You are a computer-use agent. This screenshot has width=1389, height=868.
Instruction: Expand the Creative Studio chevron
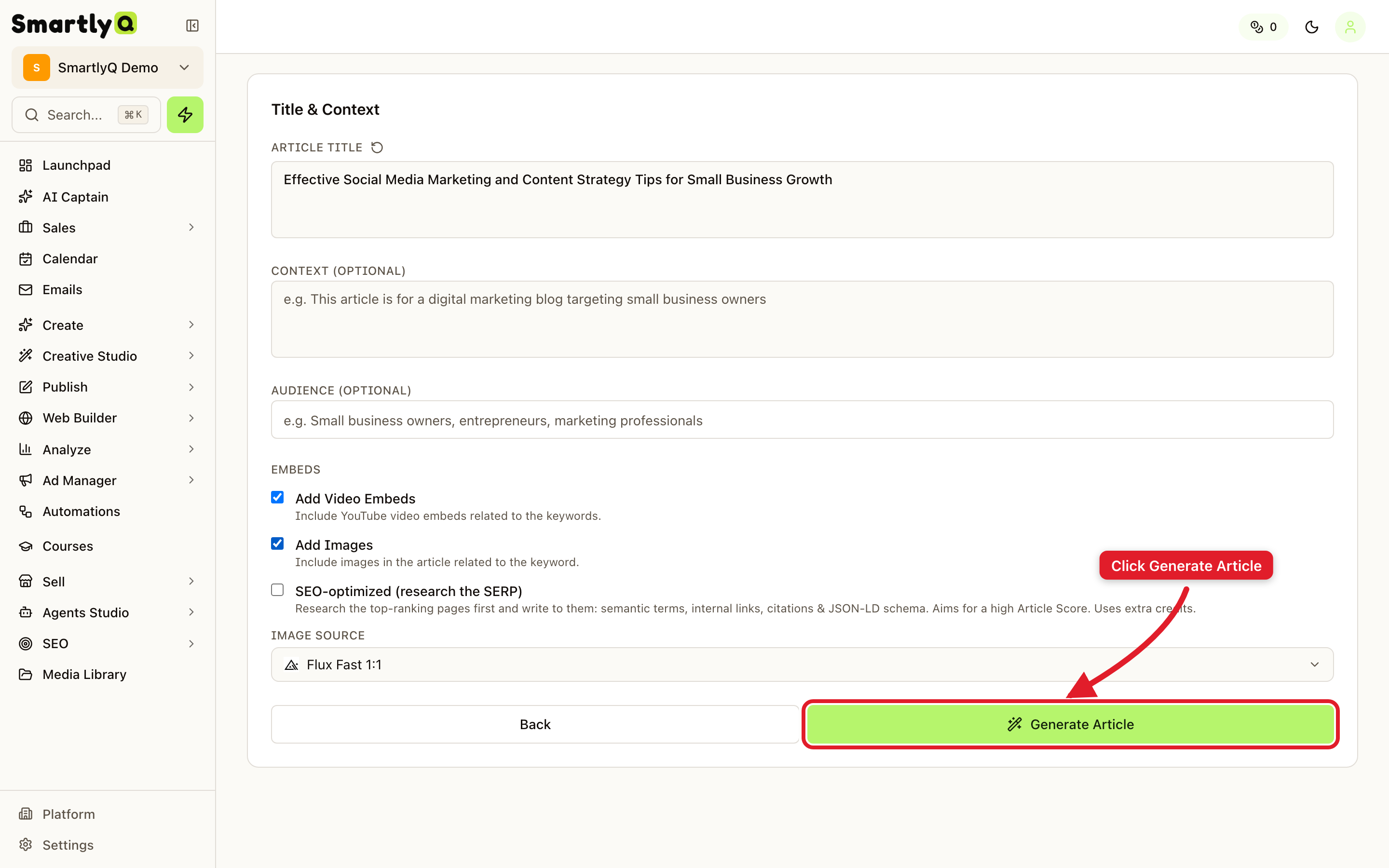(191, 356)
